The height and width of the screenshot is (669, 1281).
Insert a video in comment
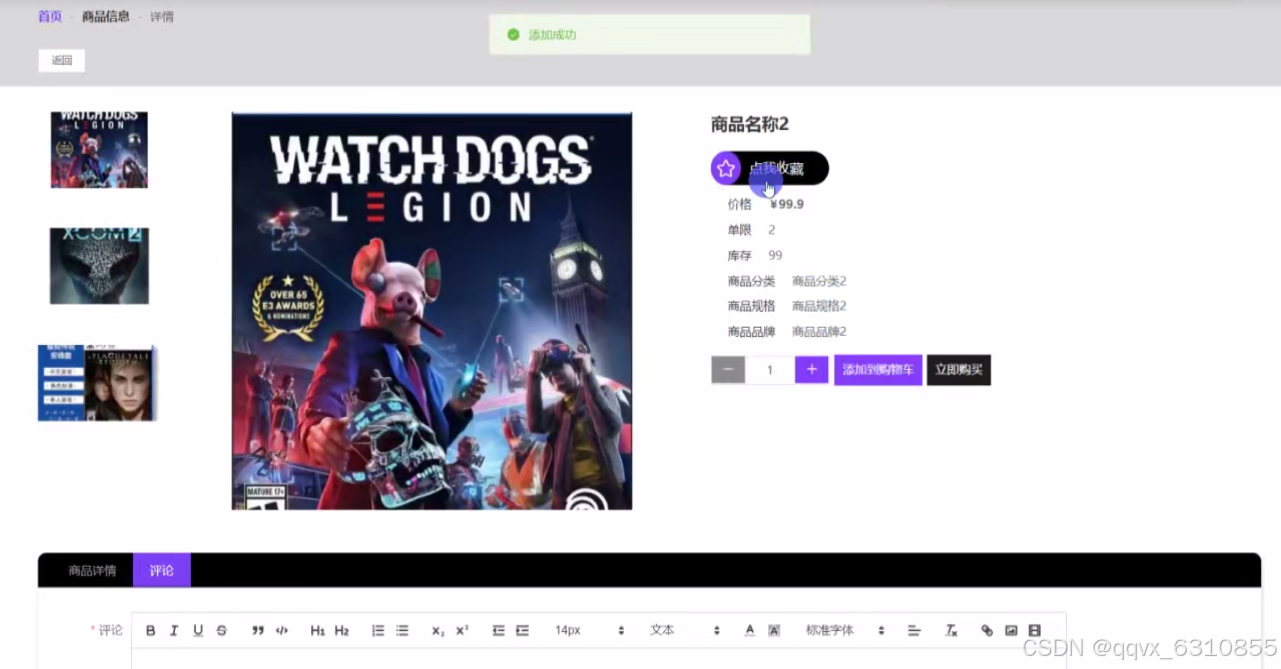click(x=1035, y=630)
